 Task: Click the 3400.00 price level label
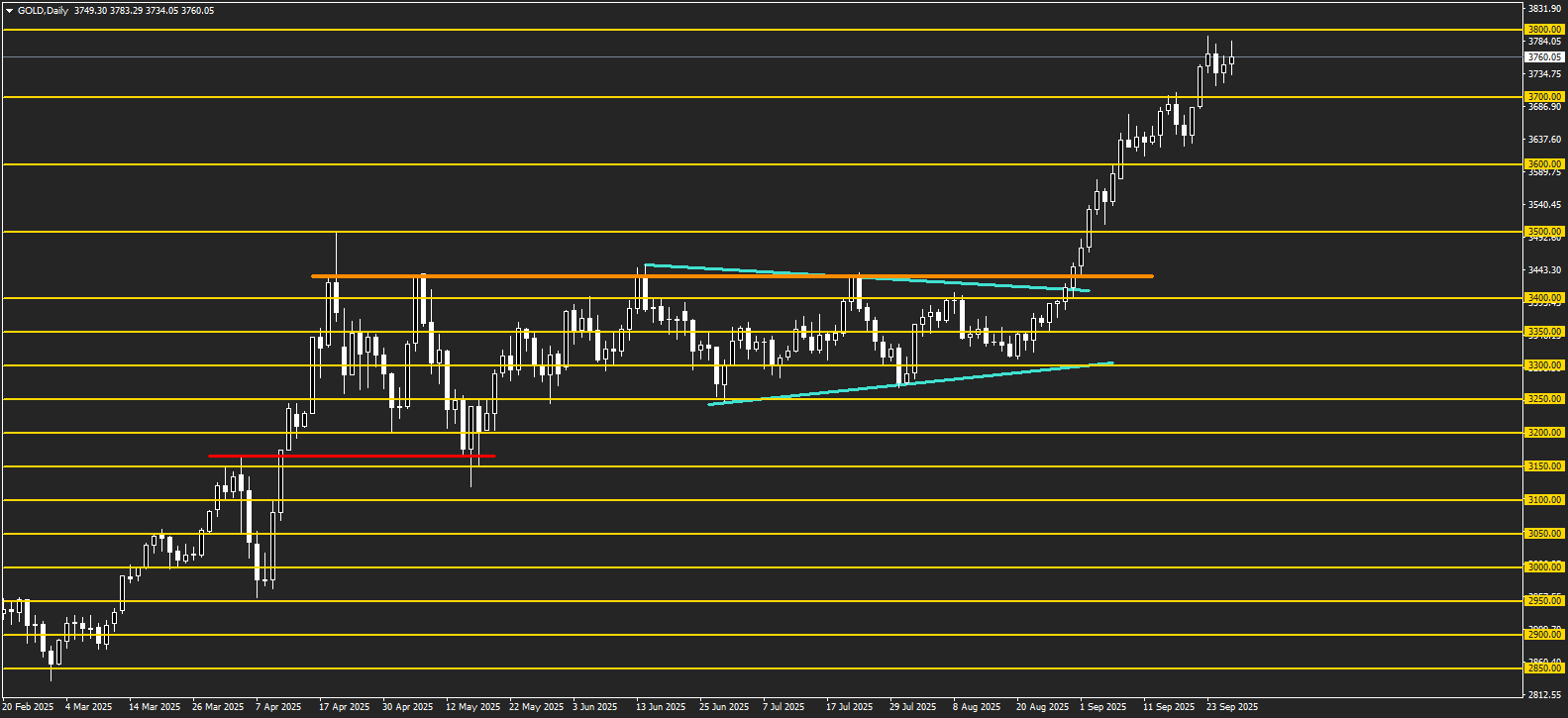[x=1545, y=298]
